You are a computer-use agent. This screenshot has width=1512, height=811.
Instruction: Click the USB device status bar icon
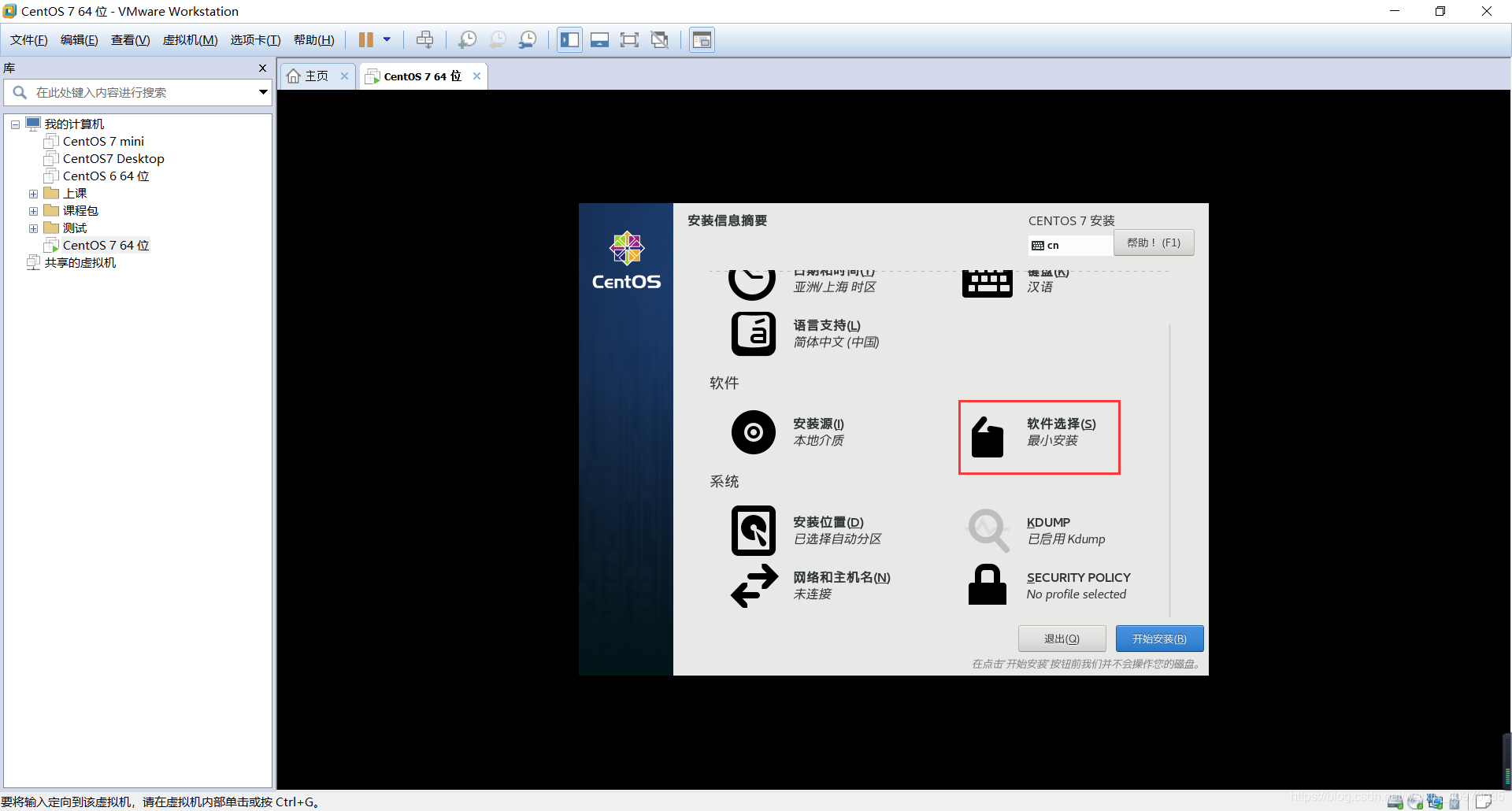(1455, 802)
